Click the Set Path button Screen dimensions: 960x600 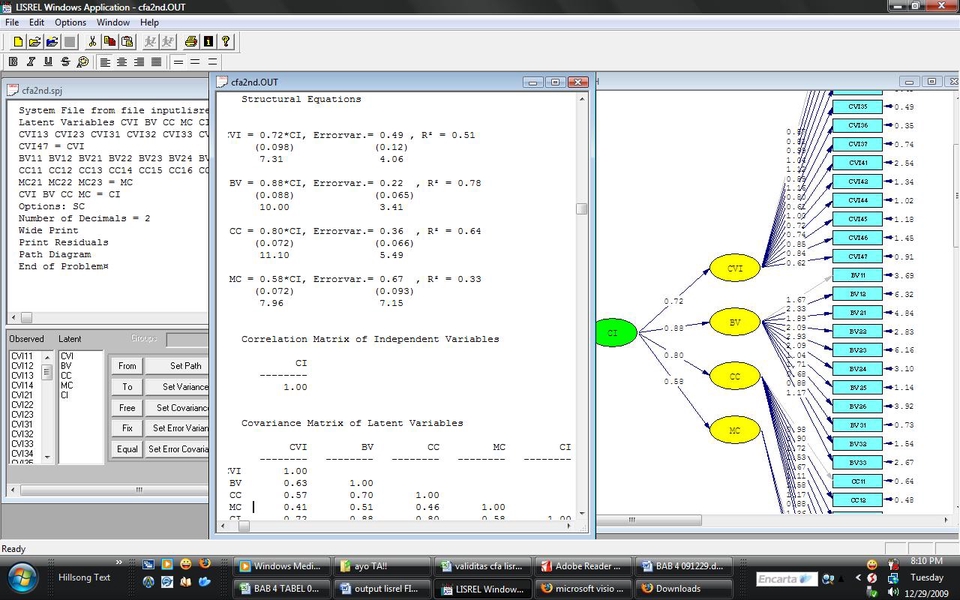coord(184,366)
